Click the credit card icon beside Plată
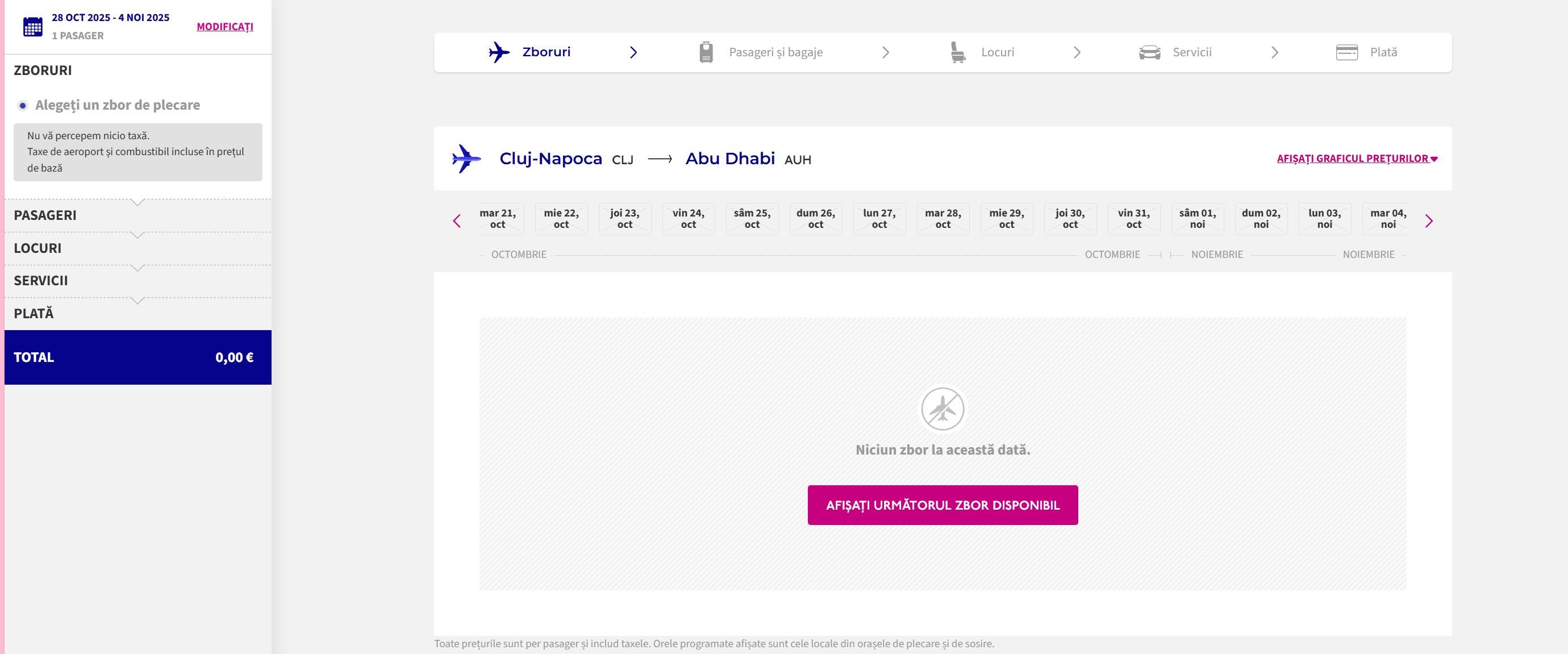The width and height of the screenshot is (1568, 654). pos(1346,52)
